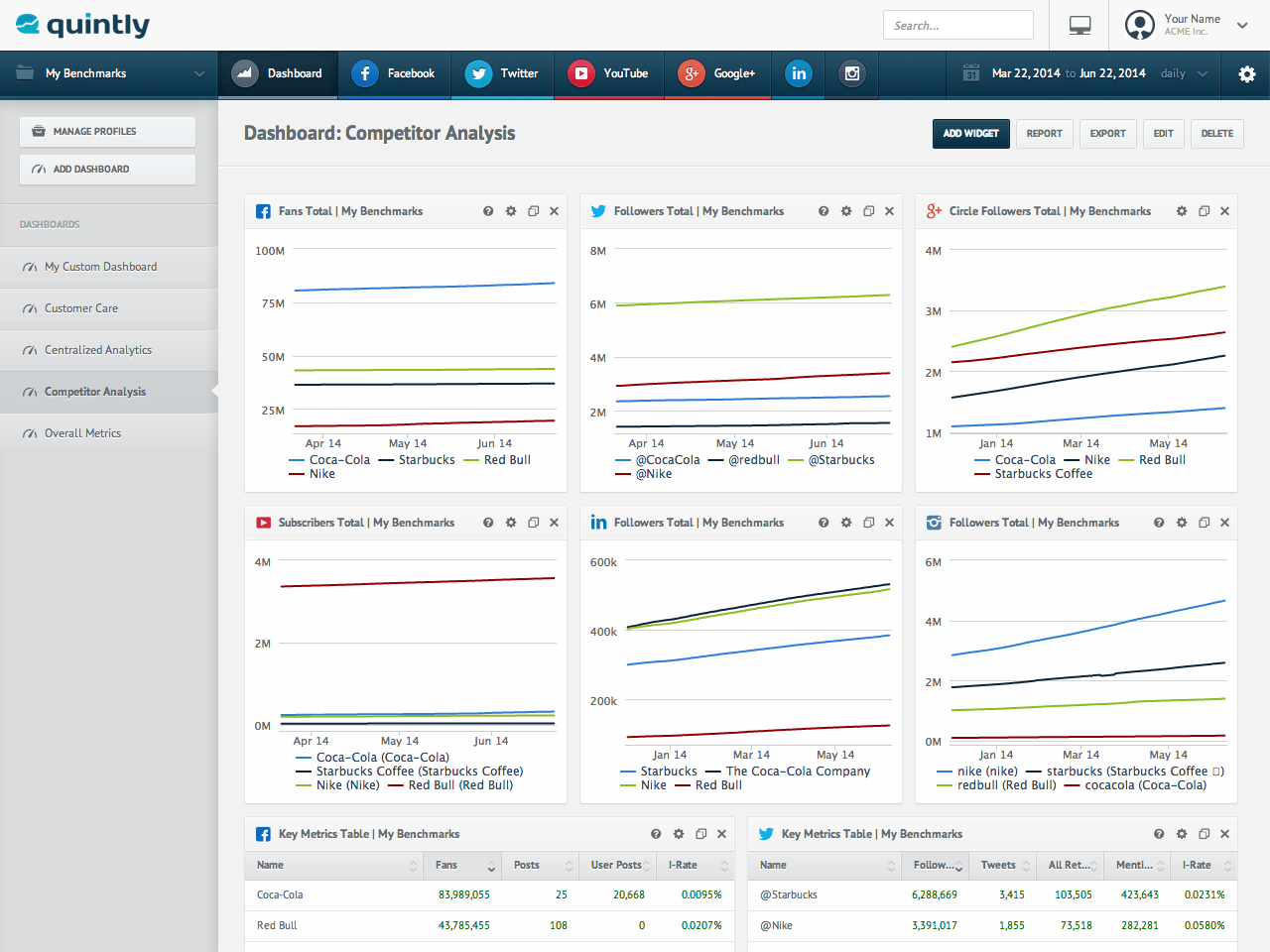Click the Manage Profiles button

(x=107, y=132)
